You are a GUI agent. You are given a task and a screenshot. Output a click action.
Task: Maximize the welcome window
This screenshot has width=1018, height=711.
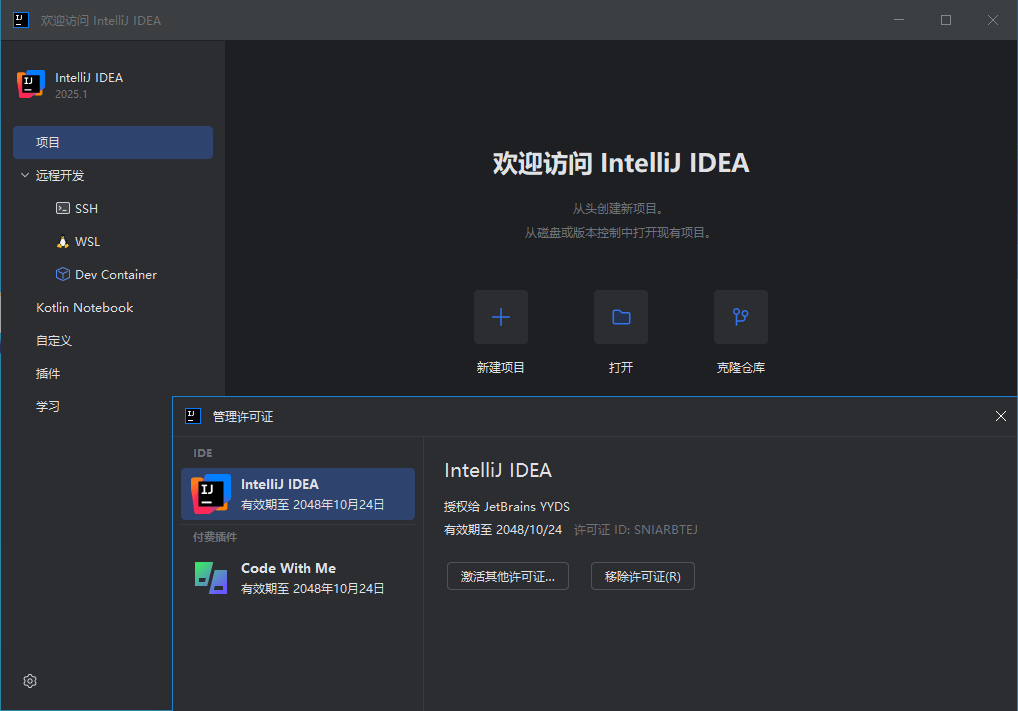pyautogui.click(x=946, y=20)
